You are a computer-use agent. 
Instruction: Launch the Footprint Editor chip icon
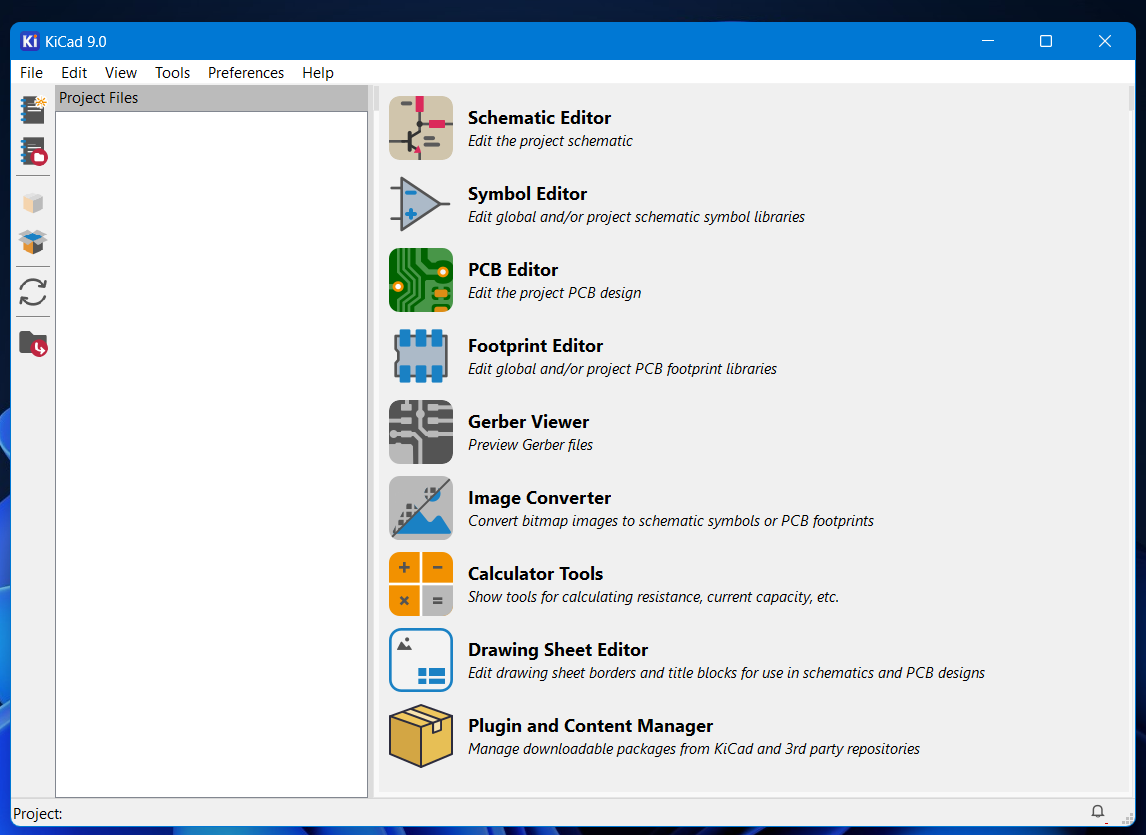(x=421, y=356)
